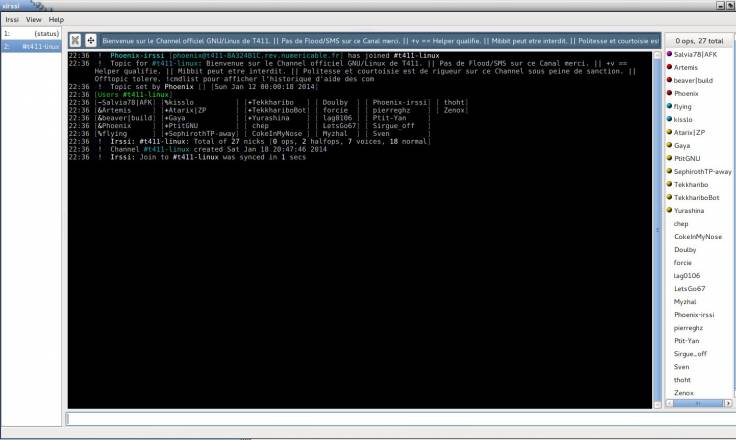Open the Irssi menu
736x440 pixels.
pos(12,19)
